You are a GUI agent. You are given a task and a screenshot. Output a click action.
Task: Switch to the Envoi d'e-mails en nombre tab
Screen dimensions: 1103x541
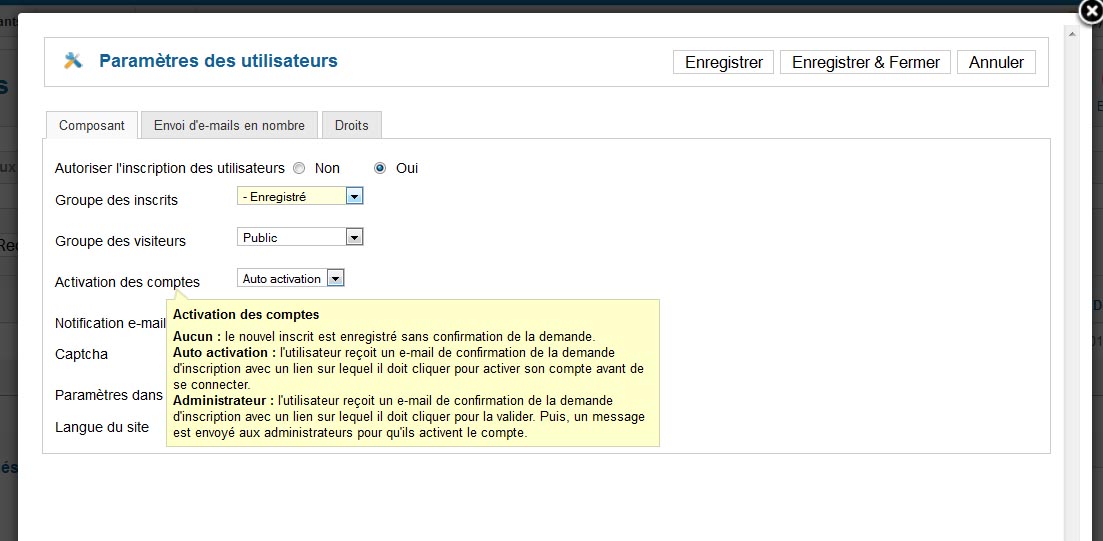[x=229, y=125]
